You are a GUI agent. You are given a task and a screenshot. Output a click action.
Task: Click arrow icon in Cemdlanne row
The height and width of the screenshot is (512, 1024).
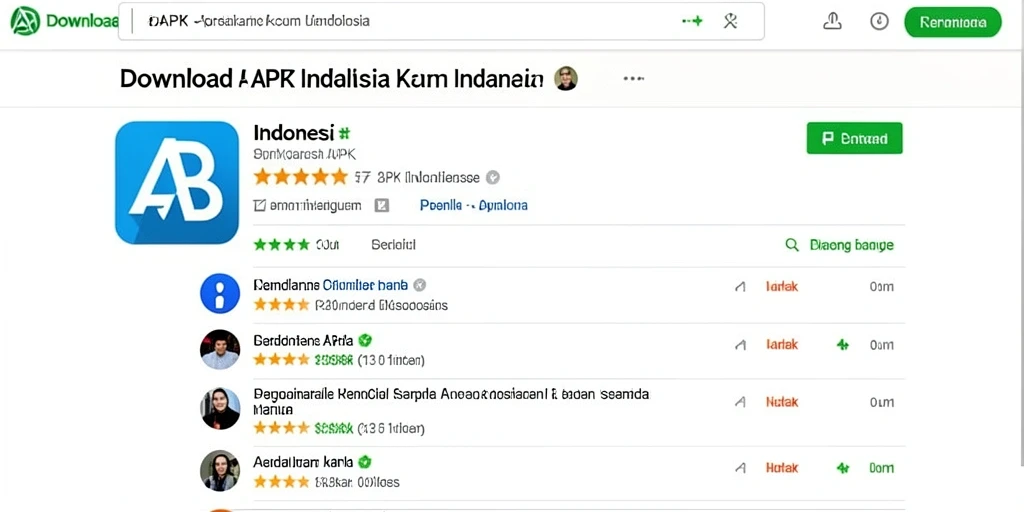(x=740, y=287)
